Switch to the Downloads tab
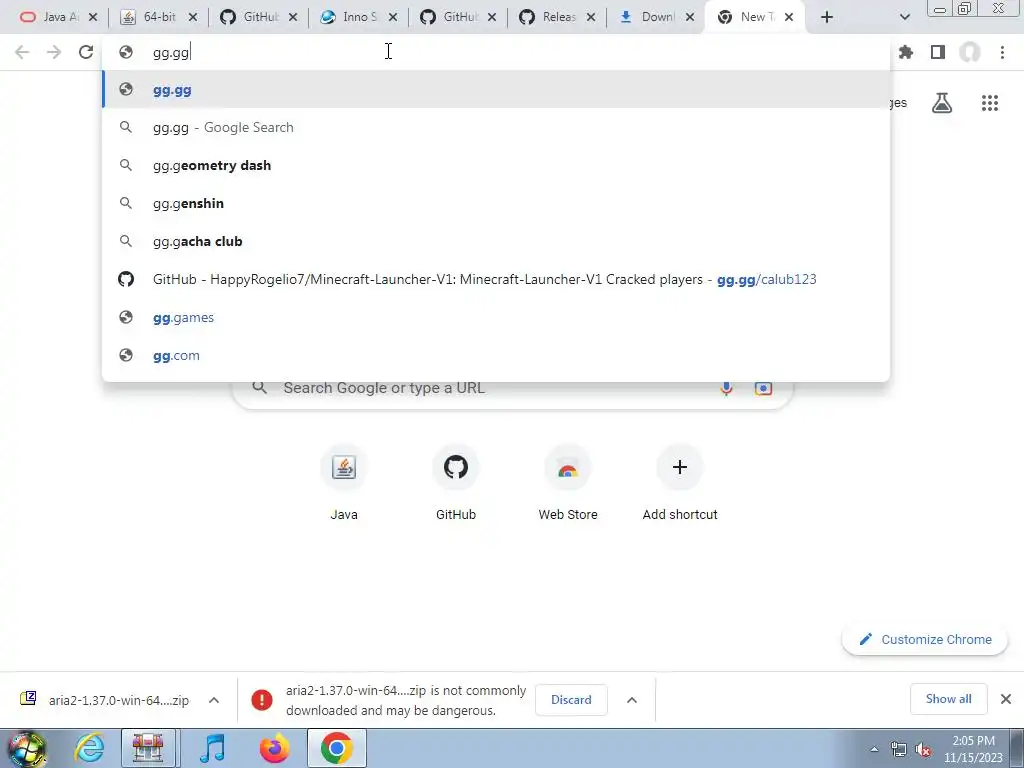Screen dimensions: 1024x768 [x=649, y=17]
